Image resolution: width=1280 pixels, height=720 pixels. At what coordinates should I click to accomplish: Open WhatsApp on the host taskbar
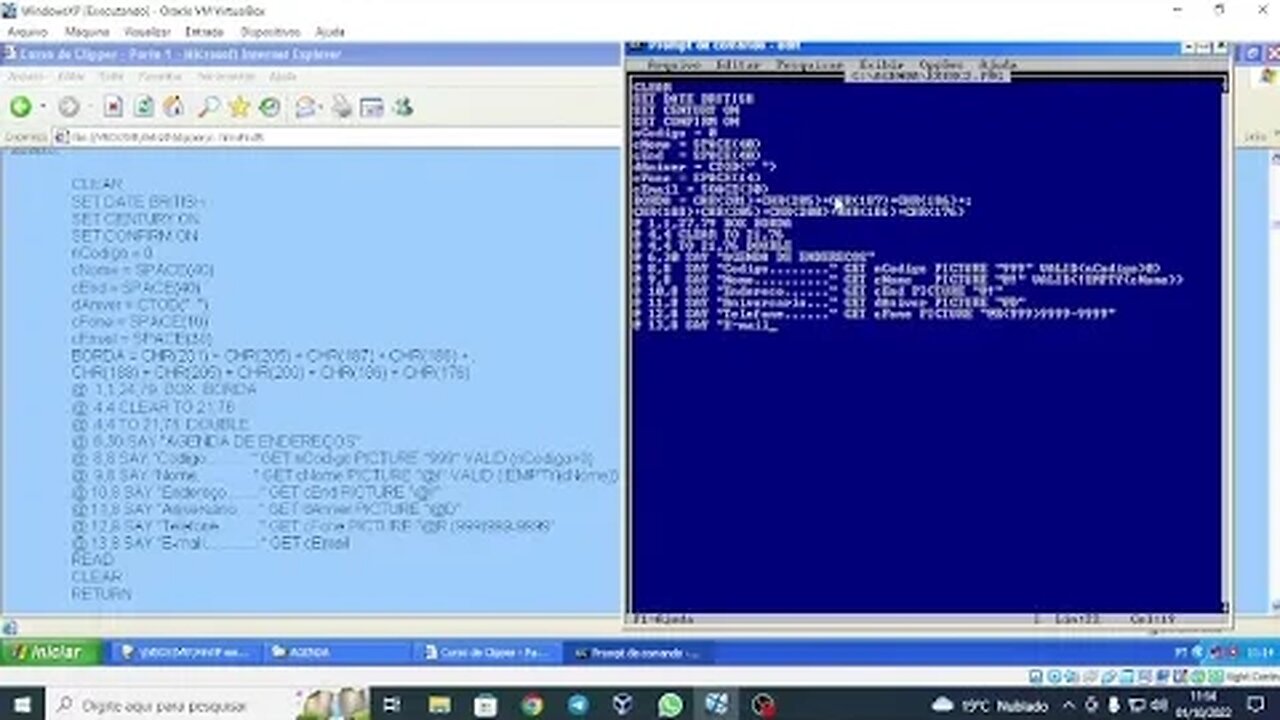click(x=670, y=705)
